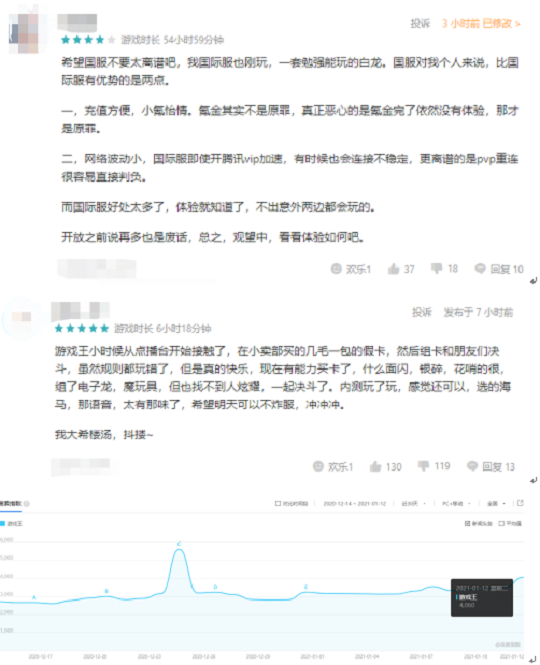Click the 游戏王 blue legend swatch
Screen dimensions: 540x665
pos(2,523)
